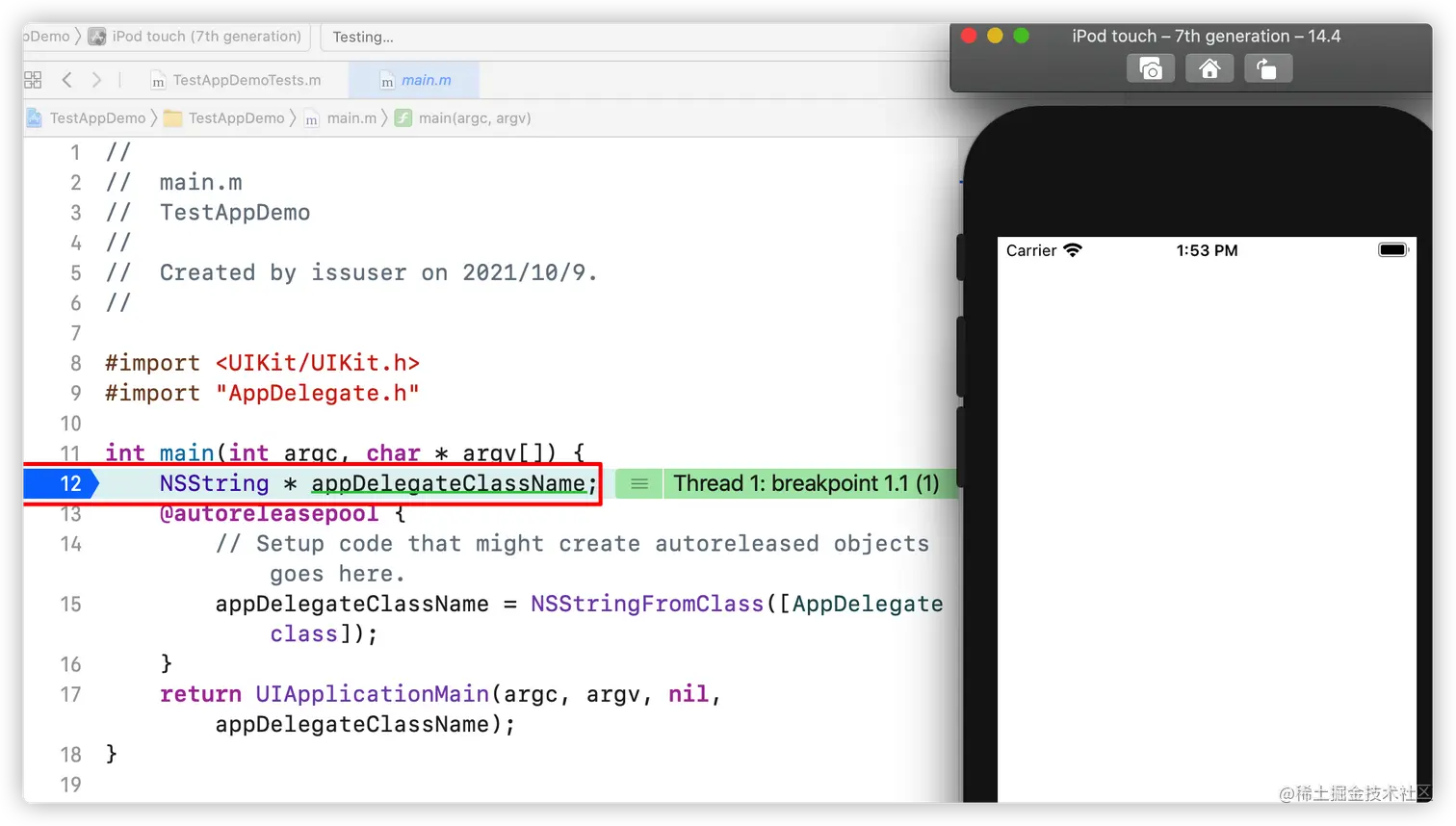Rotate the simulator device
This screenshot has height=826, width=1456.
[1267, 69]
